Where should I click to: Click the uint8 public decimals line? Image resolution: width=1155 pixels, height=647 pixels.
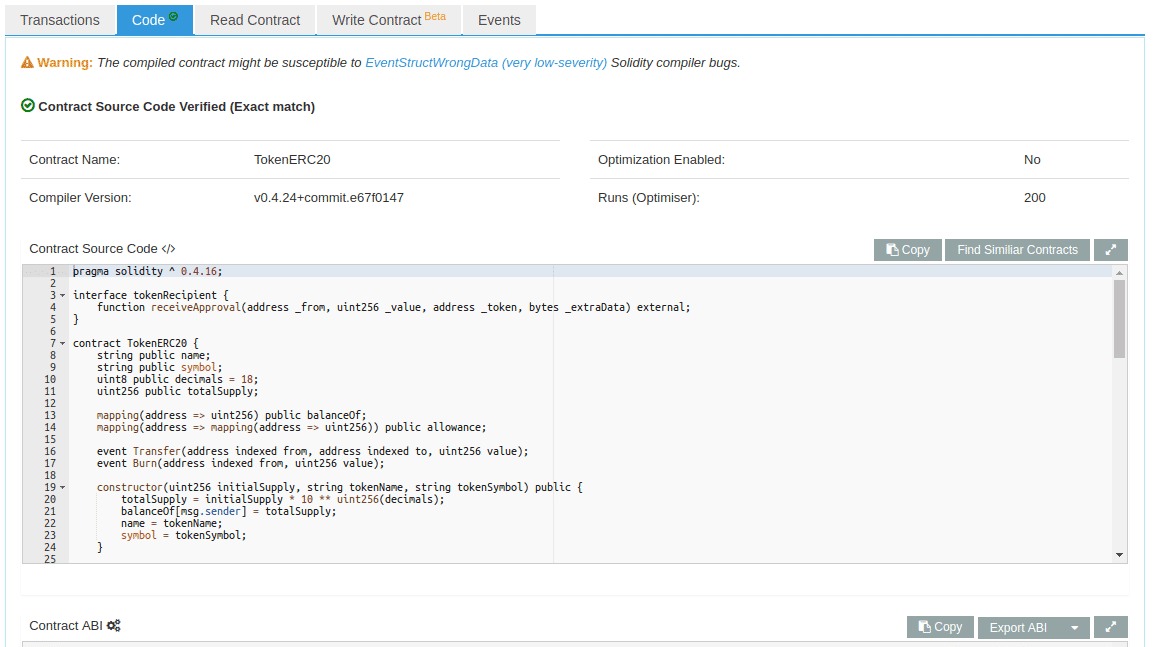(x=178, y=380)
